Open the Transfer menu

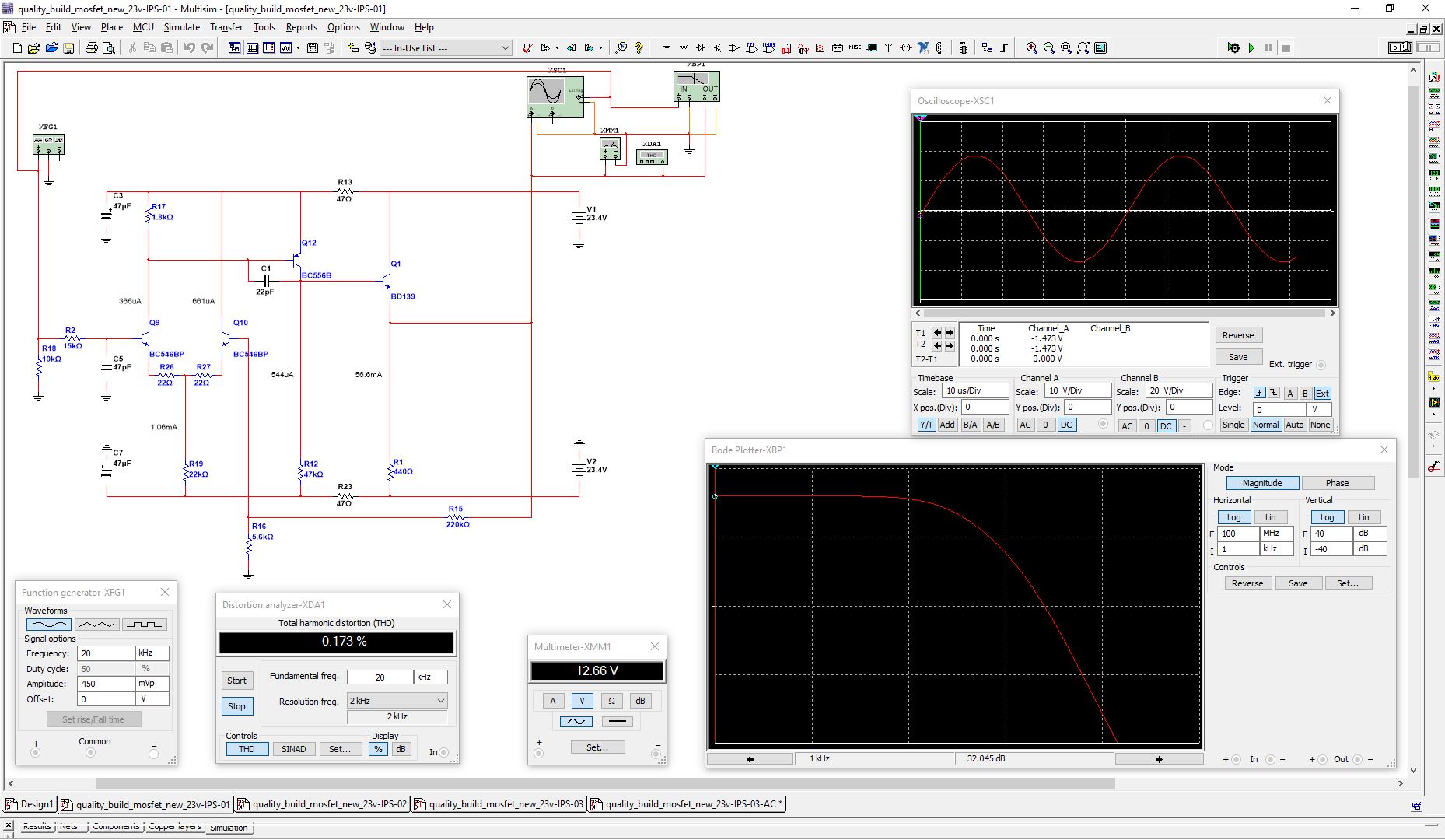coord(226,27)
